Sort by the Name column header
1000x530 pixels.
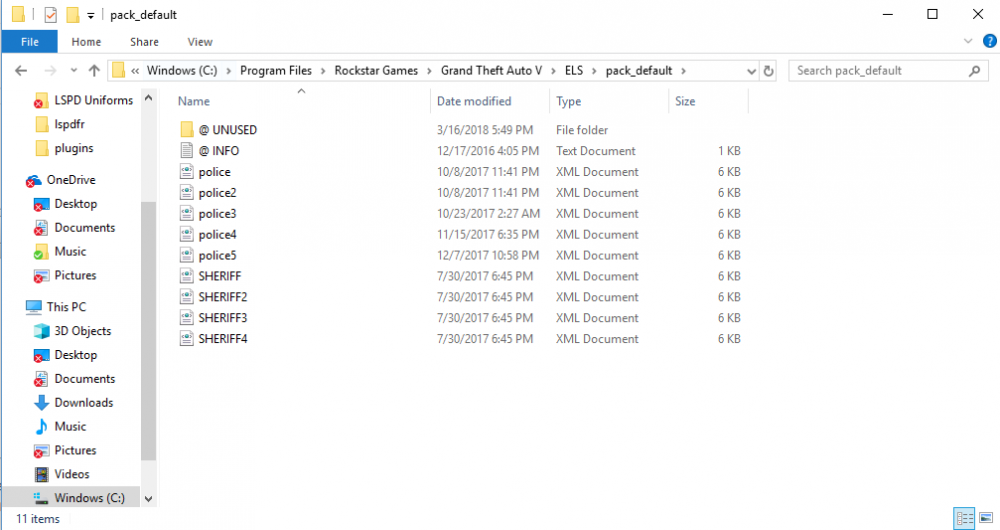coord(194,101)
